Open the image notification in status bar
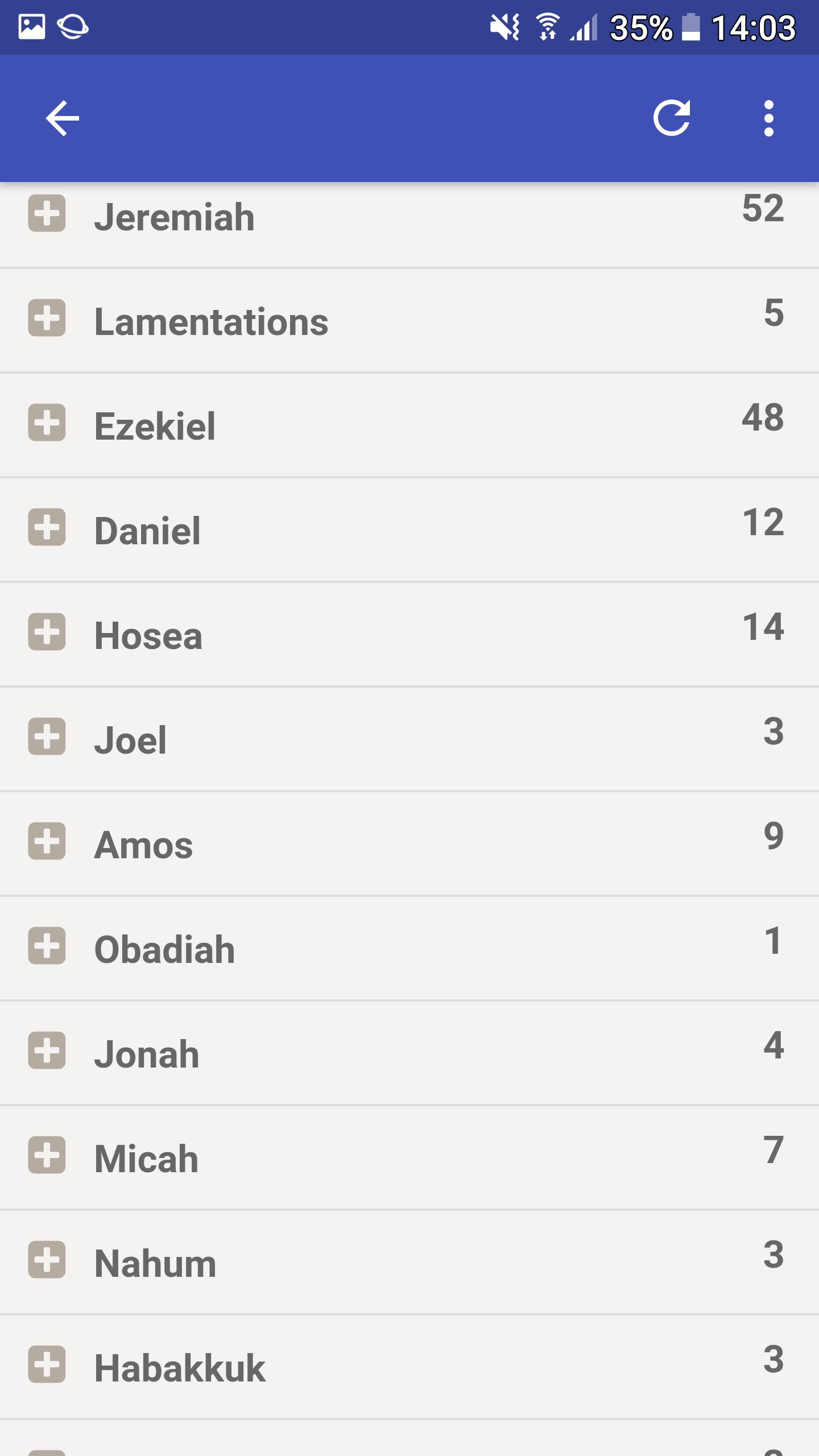The height and width of the screenshot is (1456, 819). tap(32, 27)
